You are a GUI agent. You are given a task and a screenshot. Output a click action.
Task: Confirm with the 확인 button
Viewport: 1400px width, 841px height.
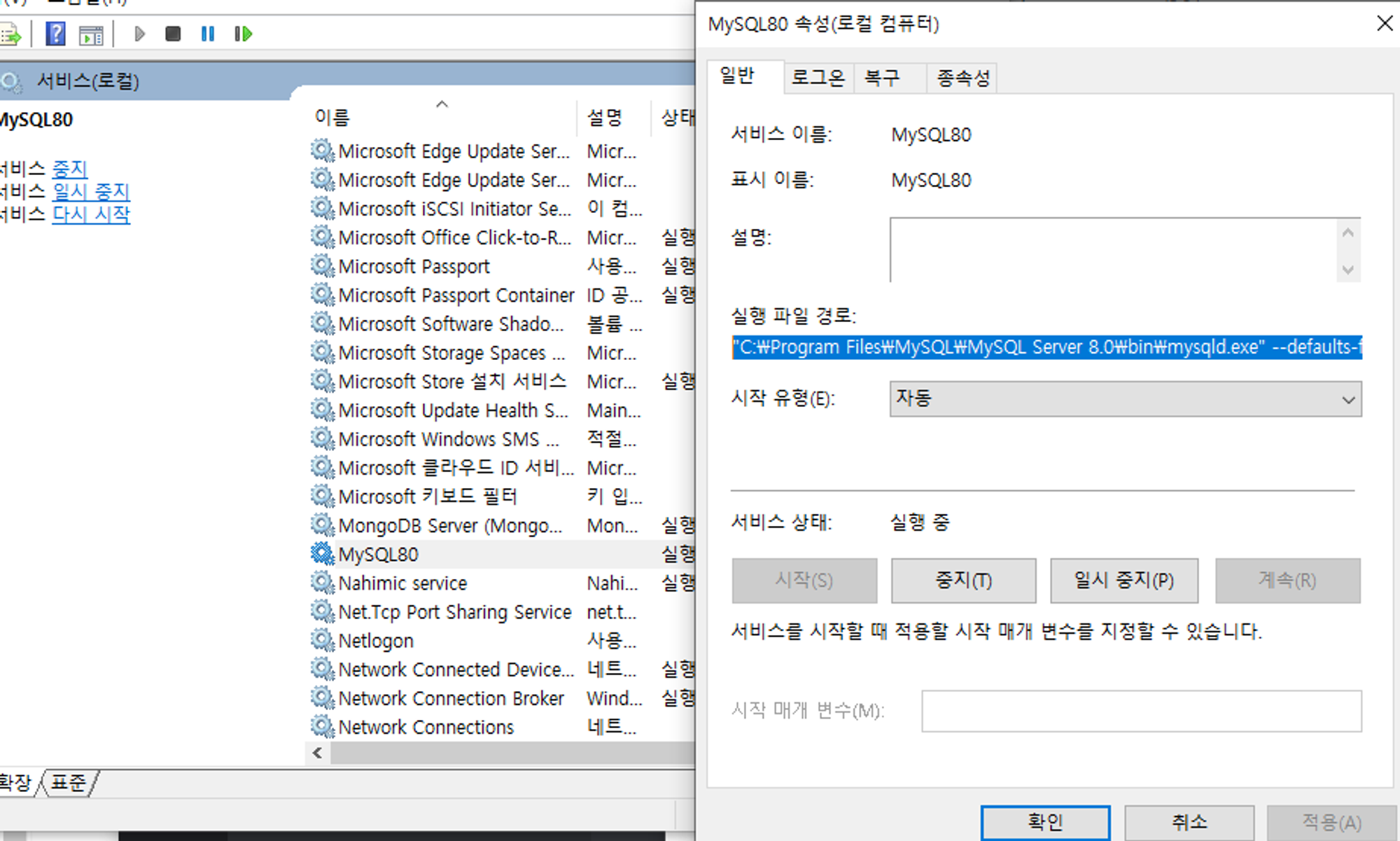1044,821
